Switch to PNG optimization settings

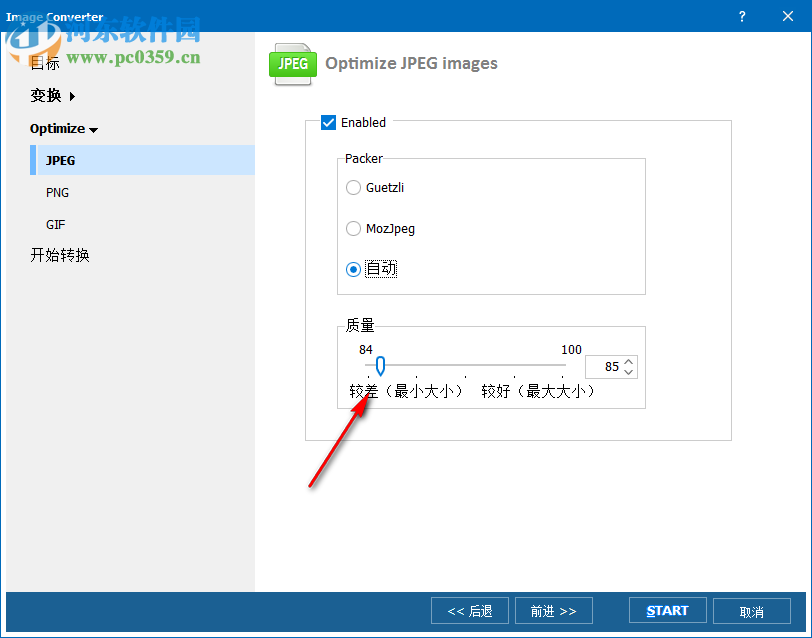[x=57, y=192]
